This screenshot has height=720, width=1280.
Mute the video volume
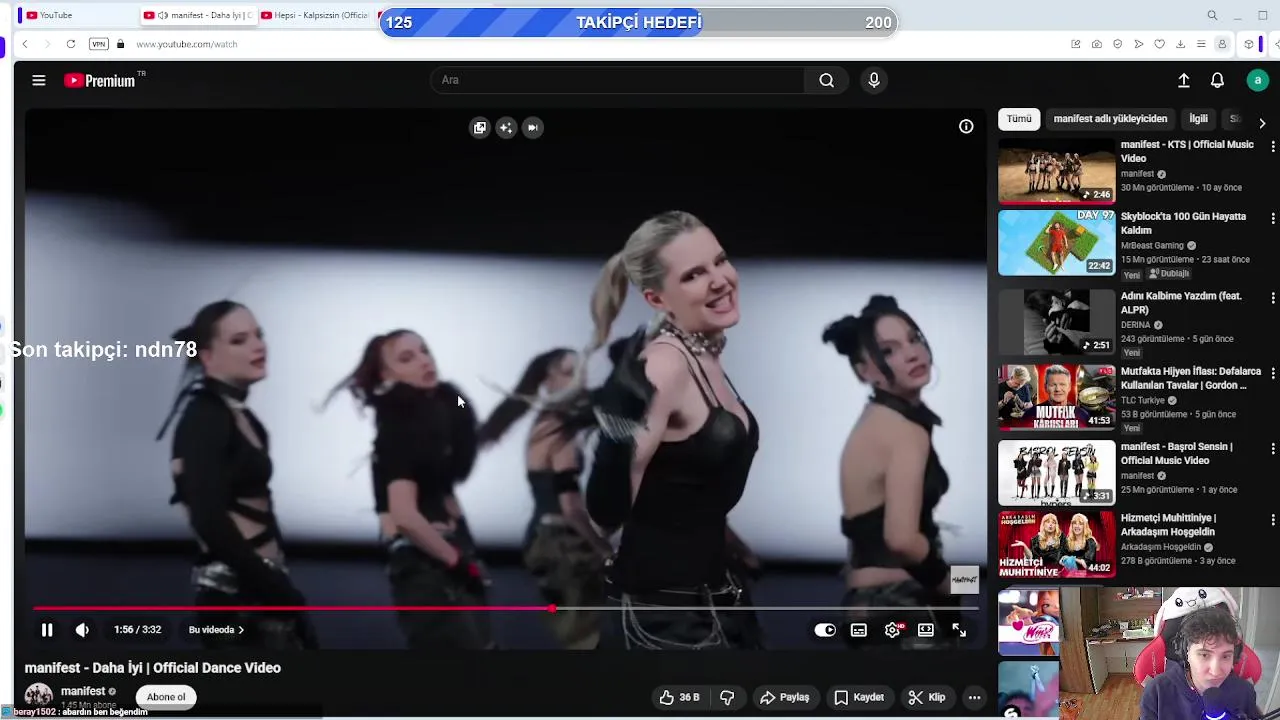point(82,630)
